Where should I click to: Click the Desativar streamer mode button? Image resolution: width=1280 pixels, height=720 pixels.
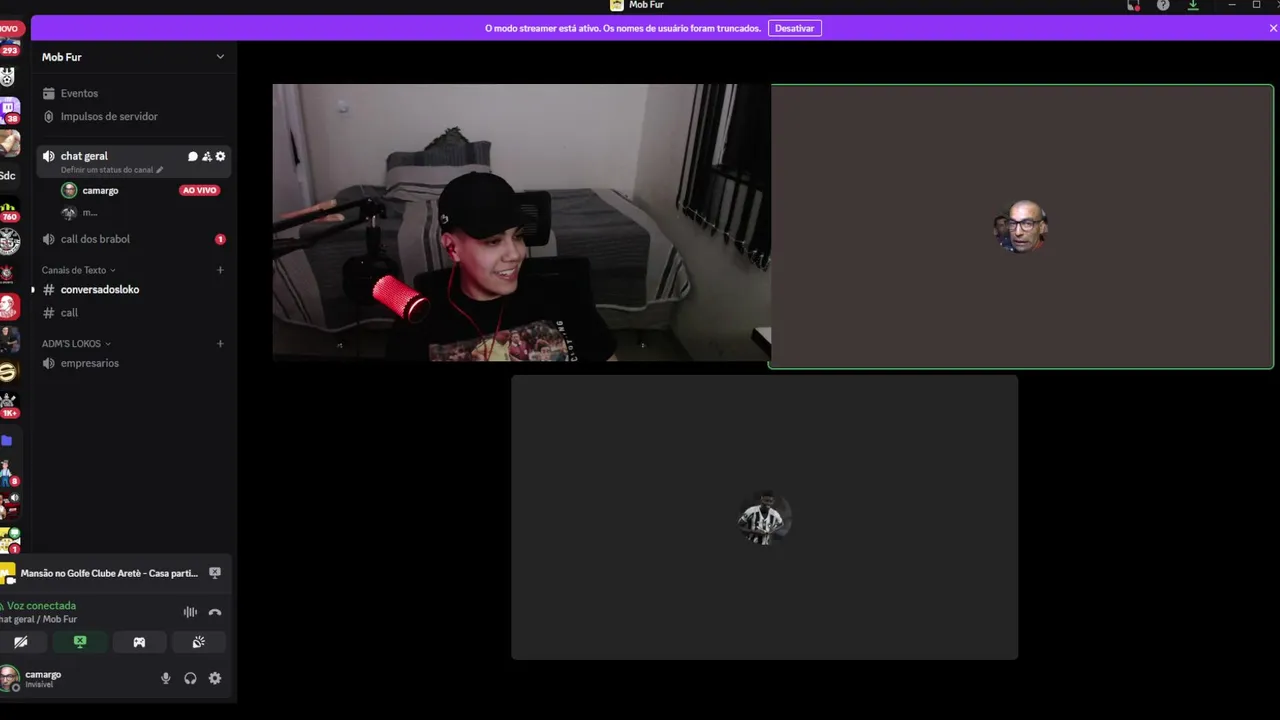(794, 28)
